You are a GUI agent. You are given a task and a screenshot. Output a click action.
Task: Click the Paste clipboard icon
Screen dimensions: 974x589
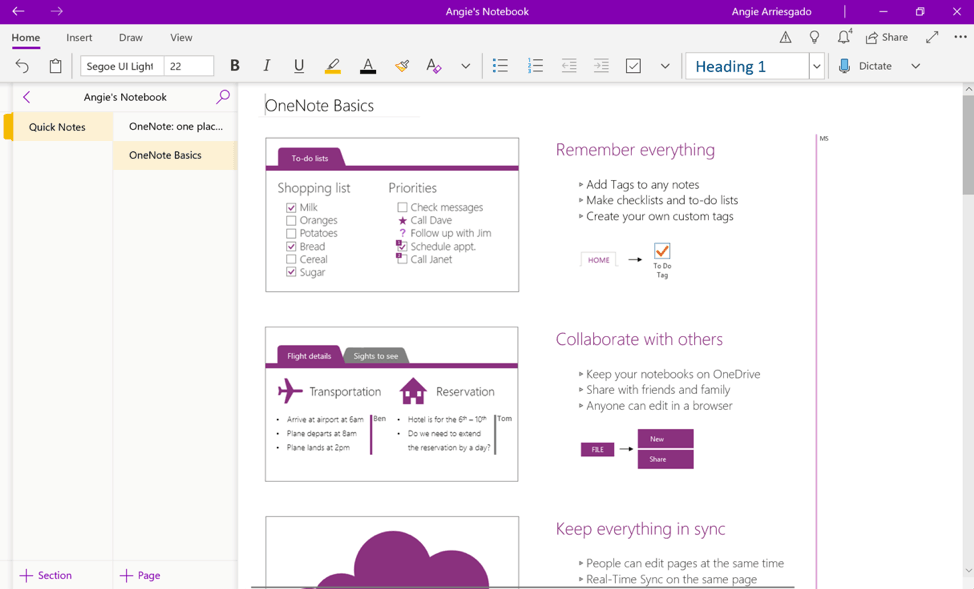55,66
